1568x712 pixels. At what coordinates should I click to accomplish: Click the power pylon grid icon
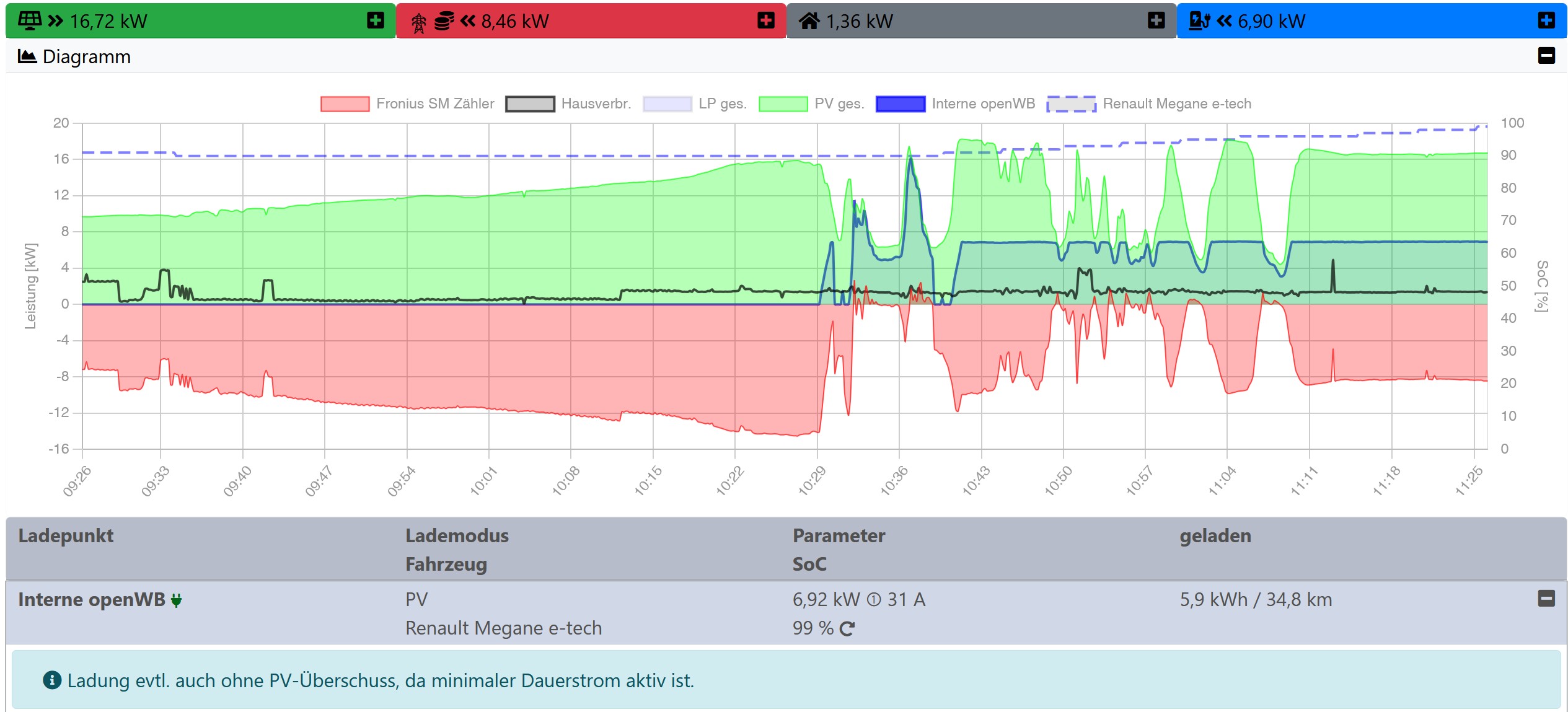419,23
